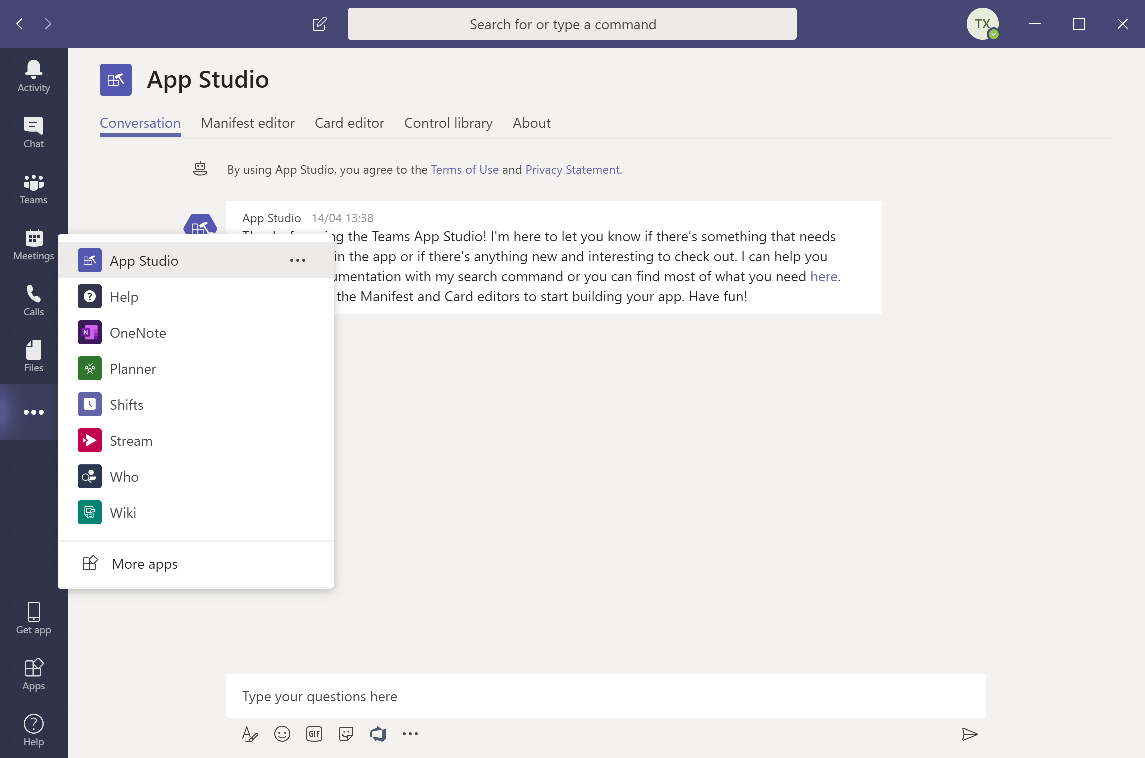
Task: Click the bot icon beside terms notice
Action: 200,169
